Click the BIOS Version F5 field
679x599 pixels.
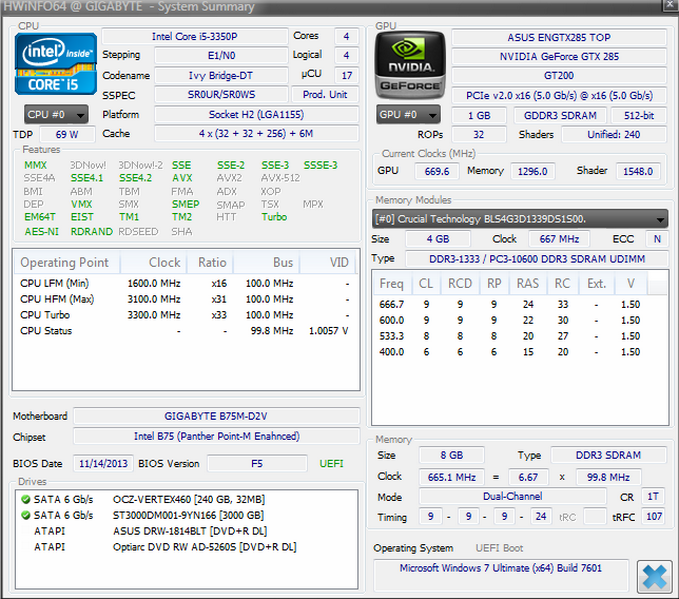257,463
